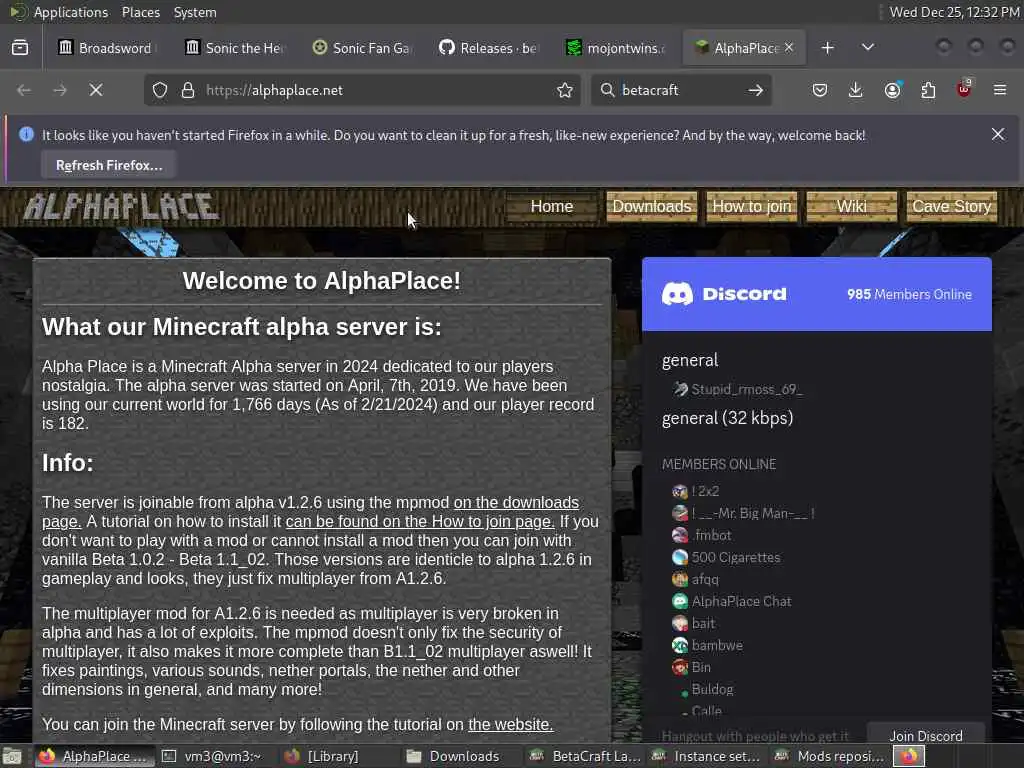
Task: Dismiss the Refresh Firefox notification bar
Action: [x=998, y=134]
